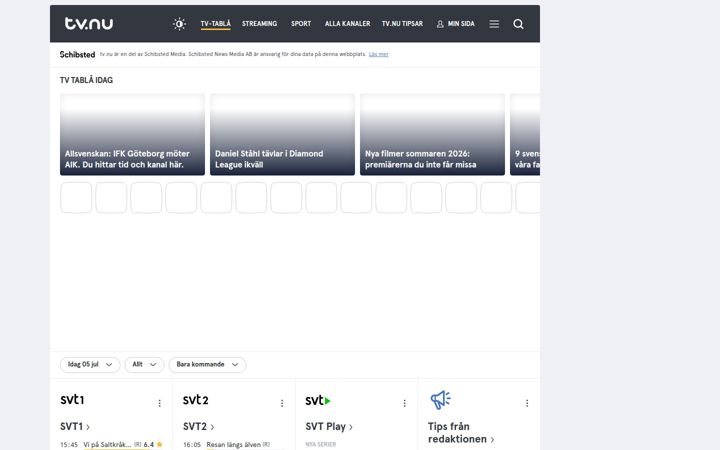The image size is (720, 450).
Task: Open the Bara kommande filter dropdown
Action: coord(207,365)
